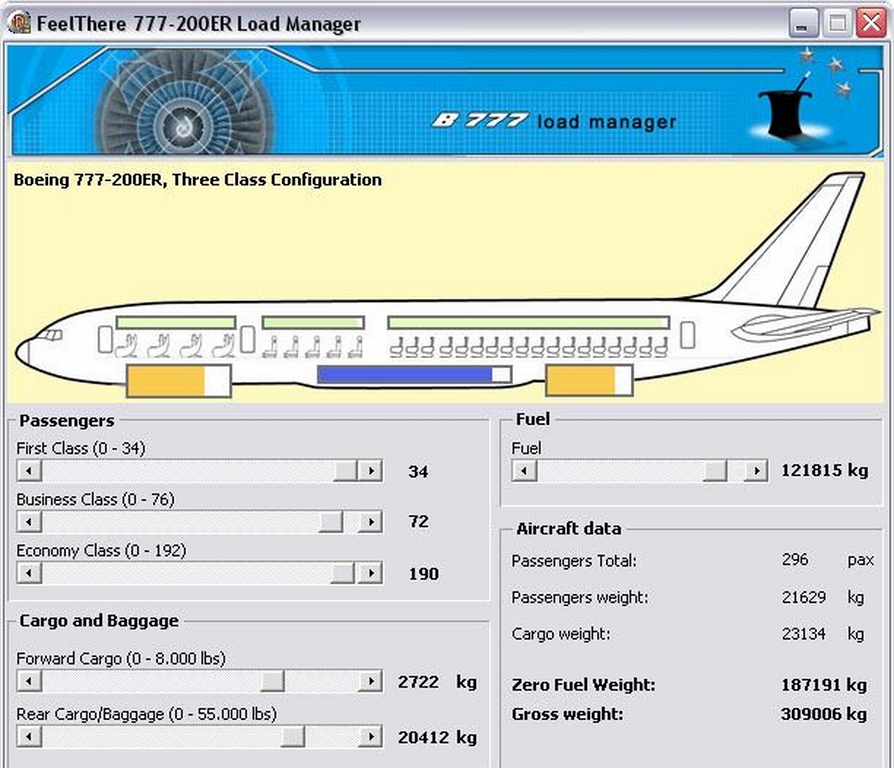This screenshot has height=768, width=894.
Task: Click the Load Manager title bar app icon
Action: point(19,23)
